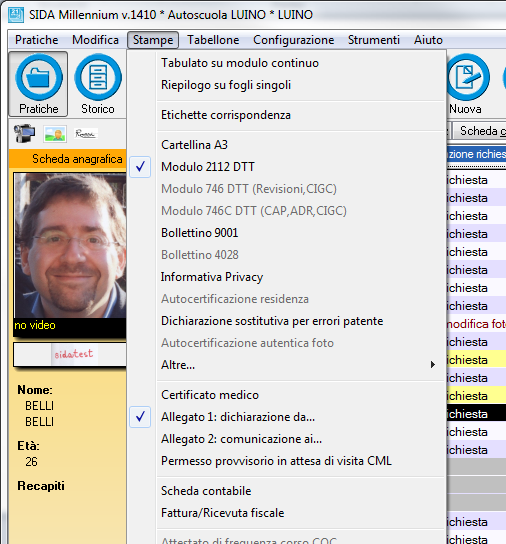Open the Configurazione menu

pos(294,40)
